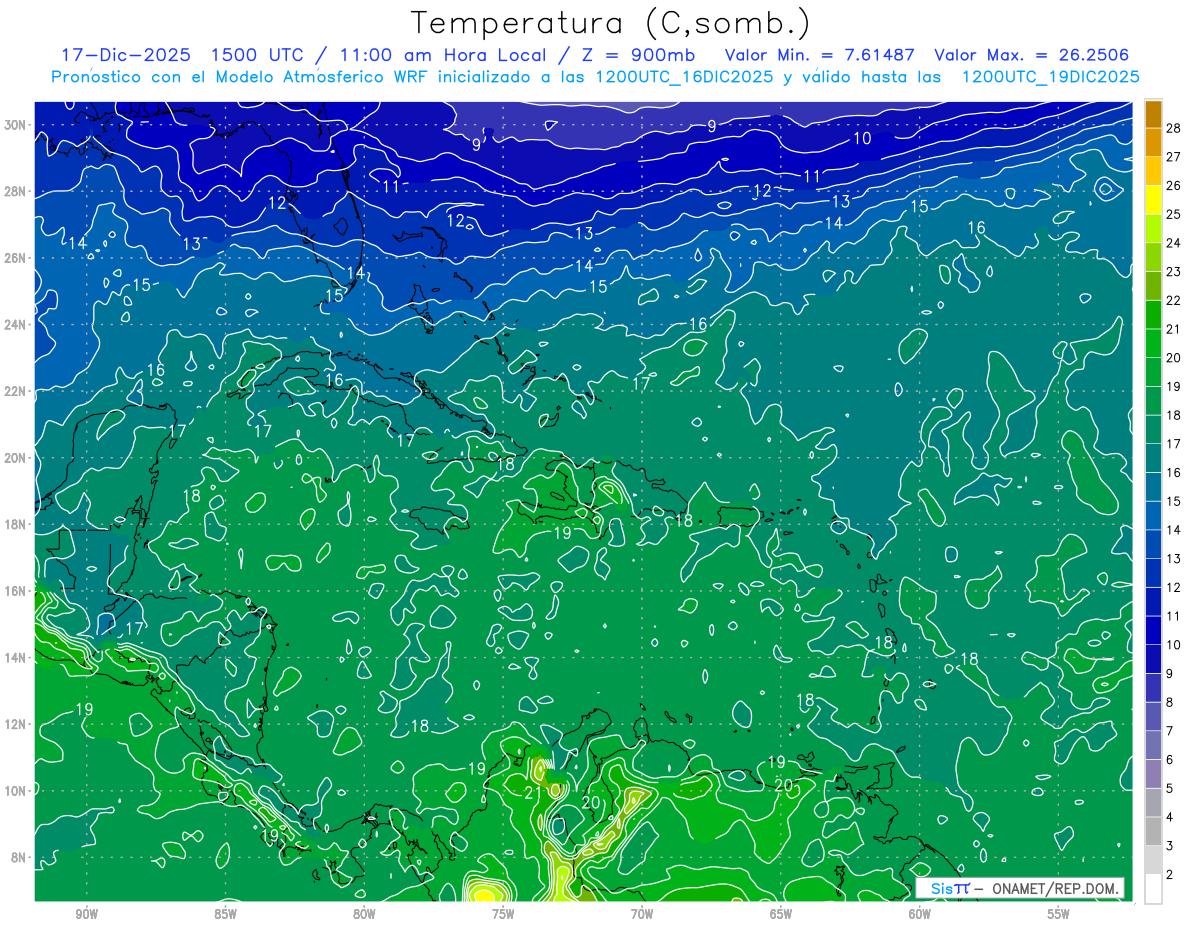Click the gray swatch between 3 and 4
1200x927 pixels.
click(x=1153, y=832)
